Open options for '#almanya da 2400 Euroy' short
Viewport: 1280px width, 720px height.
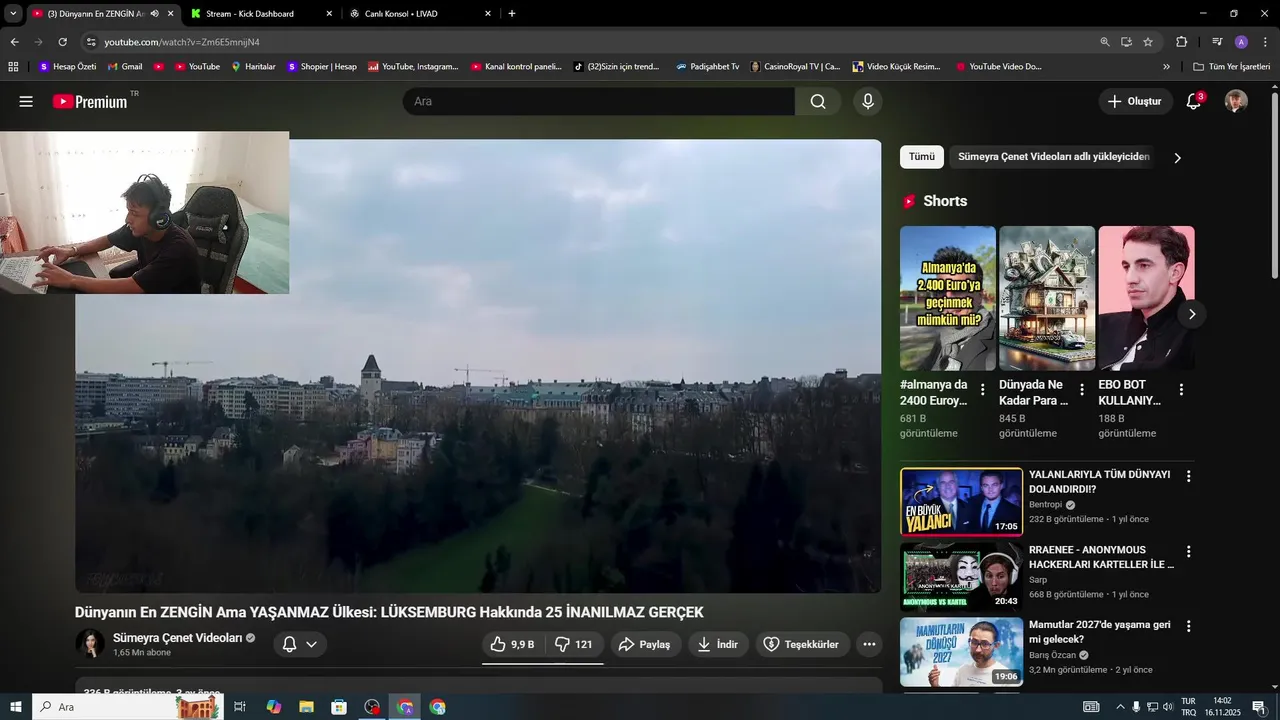(x=983, y=390)
